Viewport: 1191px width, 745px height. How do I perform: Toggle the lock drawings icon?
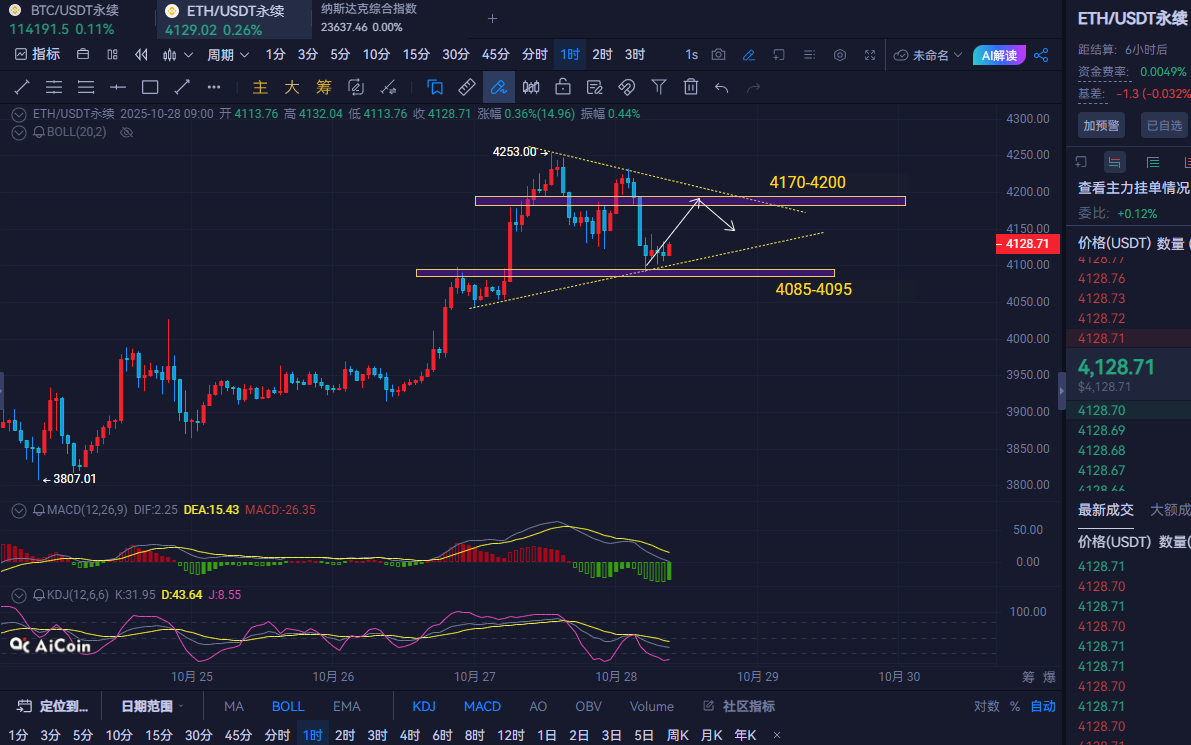pyautogui.click(x=563, y=87)
